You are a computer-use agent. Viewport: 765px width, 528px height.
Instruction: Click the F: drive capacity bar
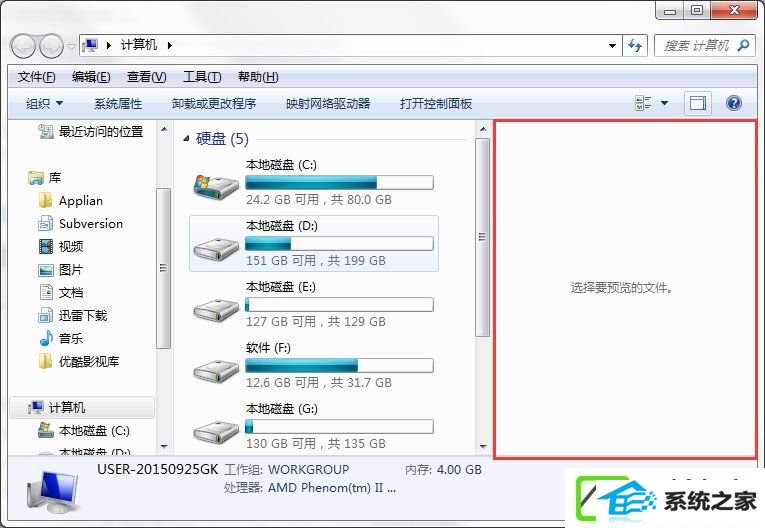339,366
